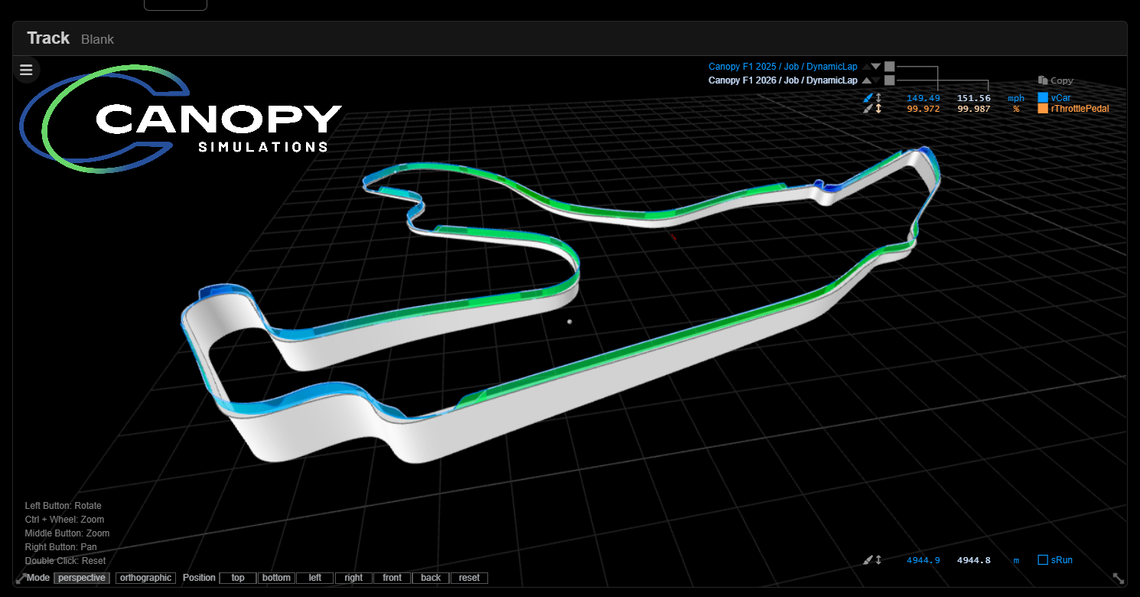The image size is (1140, 597).
Task: Toggle the grey square for Canopy F1 2025
Action: [x=889, y=67]
